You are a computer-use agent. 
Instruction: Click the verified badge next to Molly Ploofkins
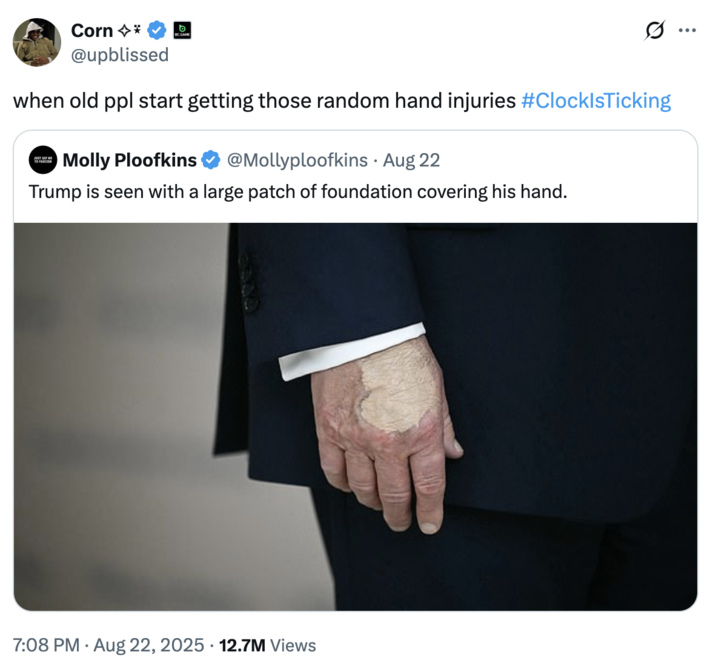click(211, 160)
